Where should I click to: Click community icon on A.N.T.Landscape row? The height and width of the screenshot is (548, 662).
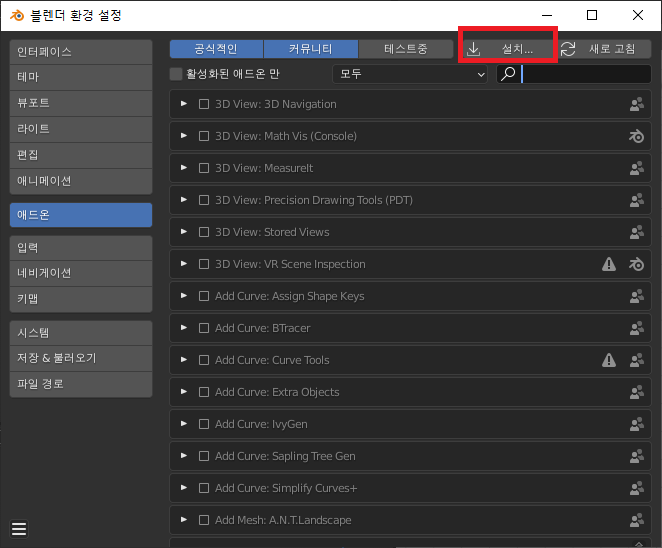click(x=637, y=520)
